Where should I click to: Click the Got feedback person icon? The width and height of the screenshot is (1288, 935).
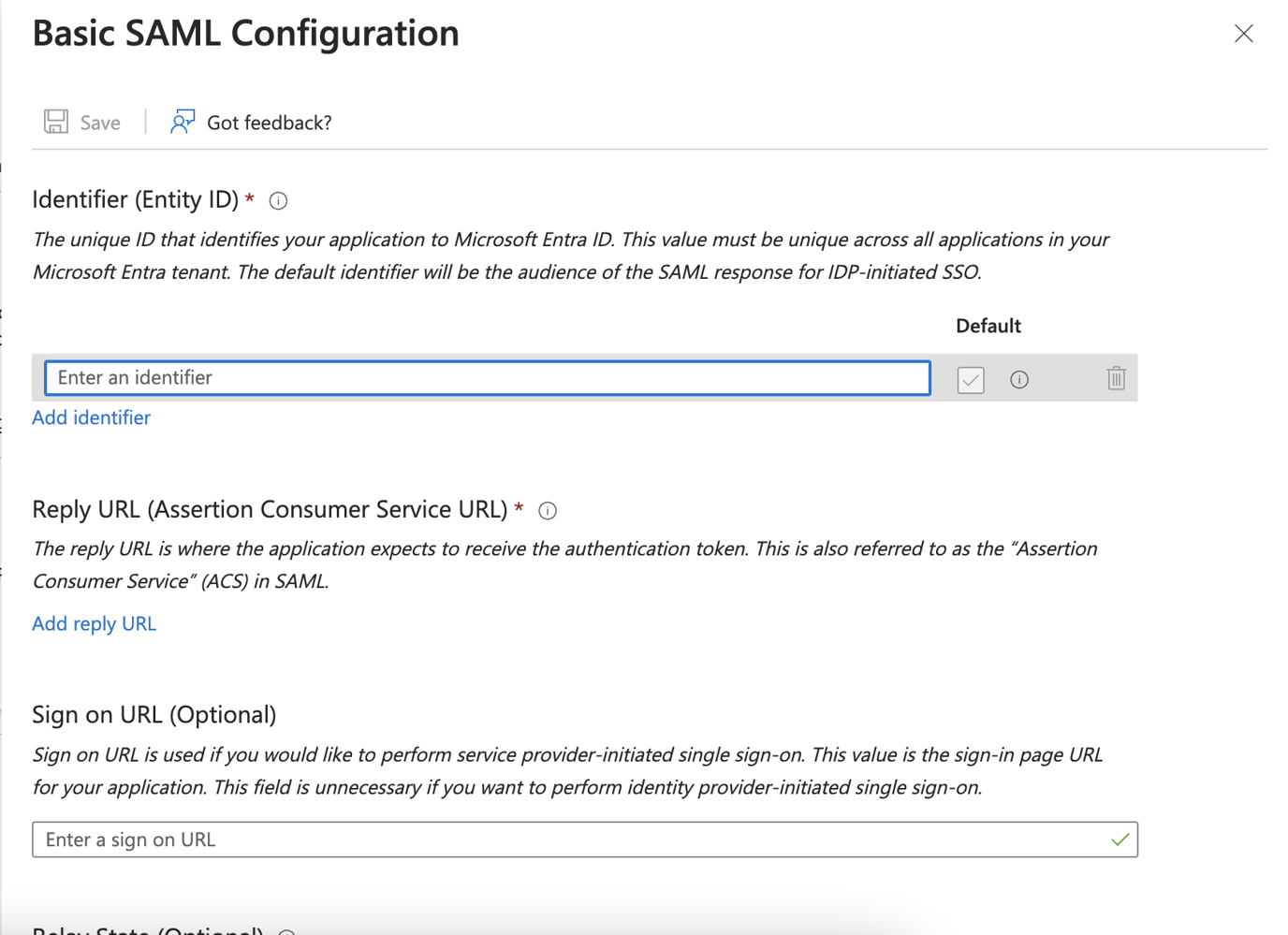point(183,122)
